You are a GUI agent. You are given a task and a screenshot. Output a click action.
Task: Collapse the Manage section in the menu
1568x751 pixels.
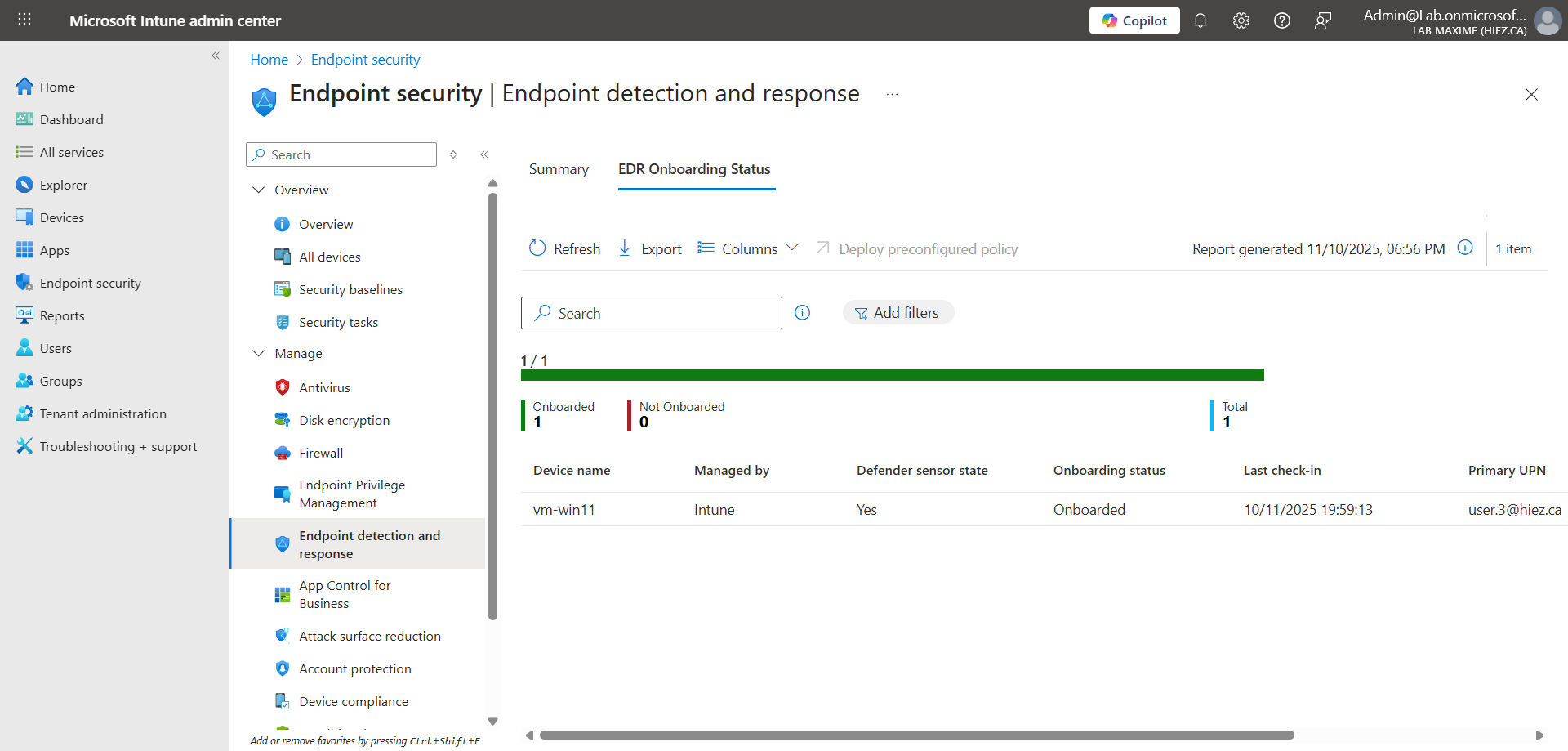[259, 353]
